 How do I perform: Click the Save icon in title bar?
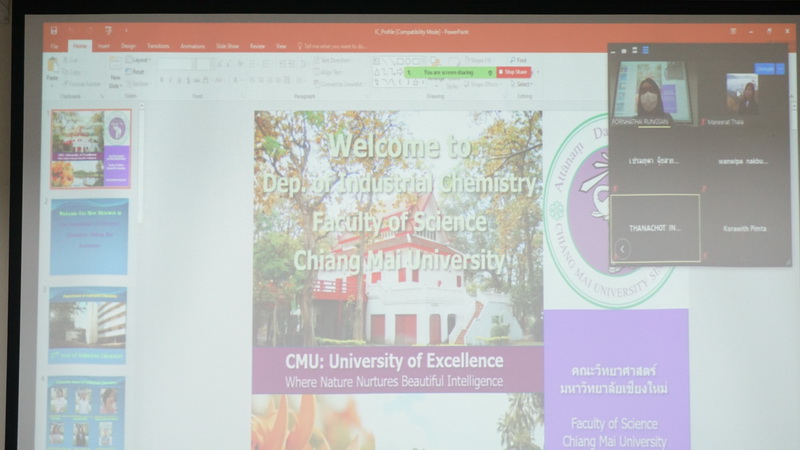click(53, 31)
